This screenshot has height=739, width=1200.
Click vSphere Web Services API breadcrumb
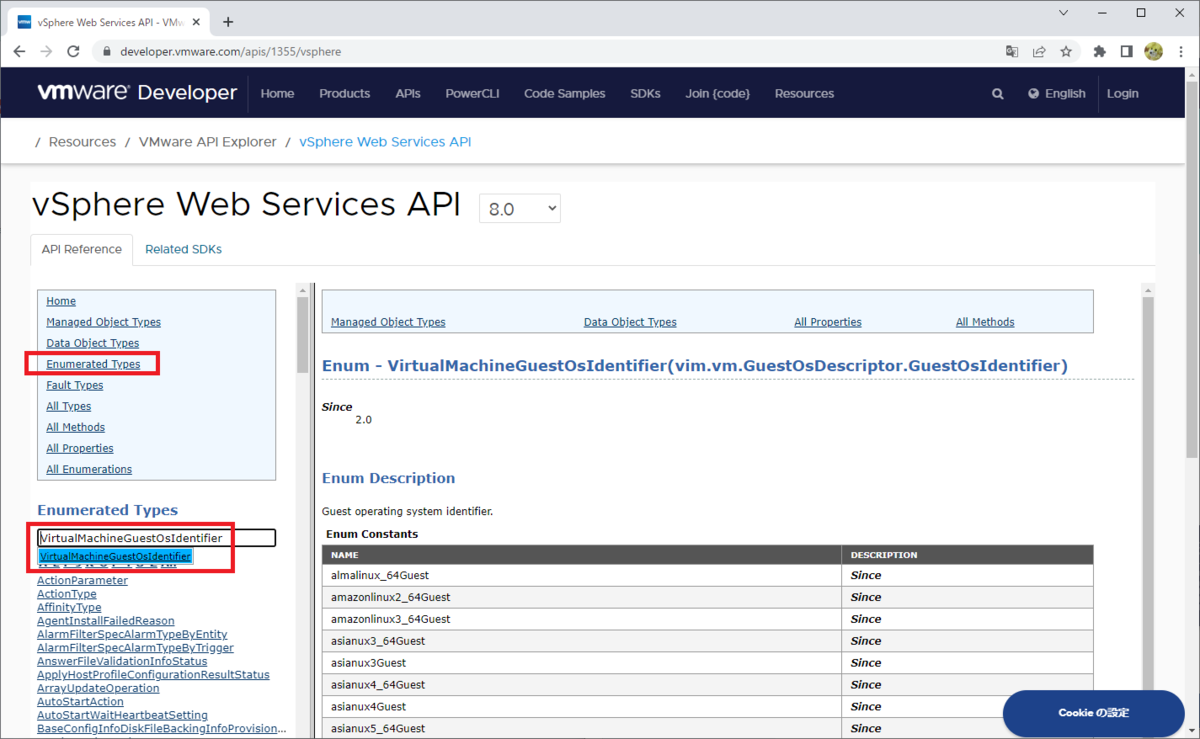click(385, 142)
